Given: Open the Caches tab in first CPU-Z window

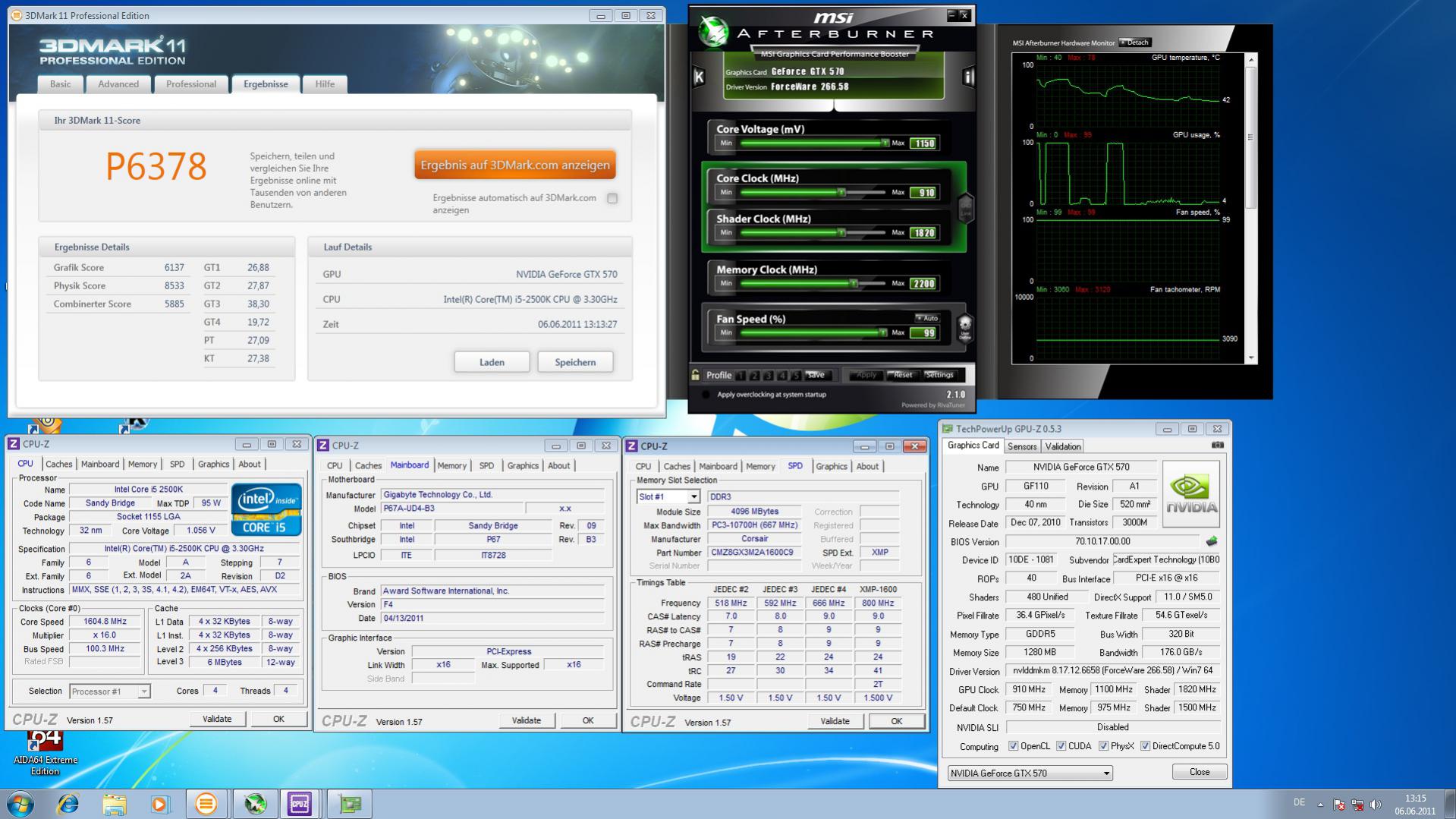Looking at the screenshot, I should coord(58,465).
